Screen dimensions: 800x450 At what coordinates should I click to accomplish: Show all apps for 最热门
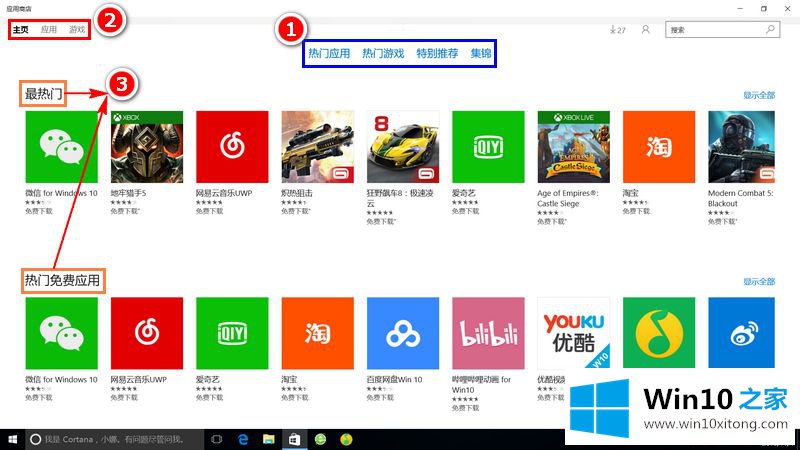pos(759,95)
